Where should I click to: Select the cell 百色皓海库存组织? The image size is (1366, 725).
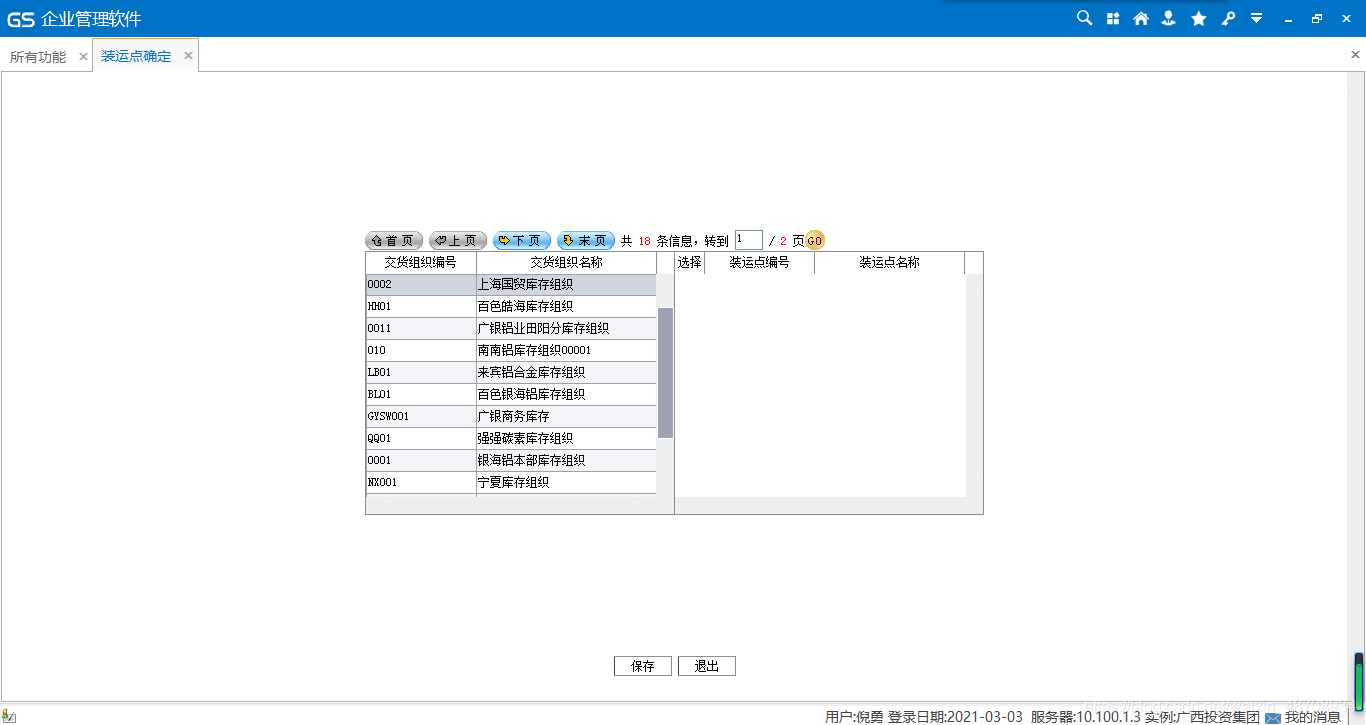[x=567, y=307]
